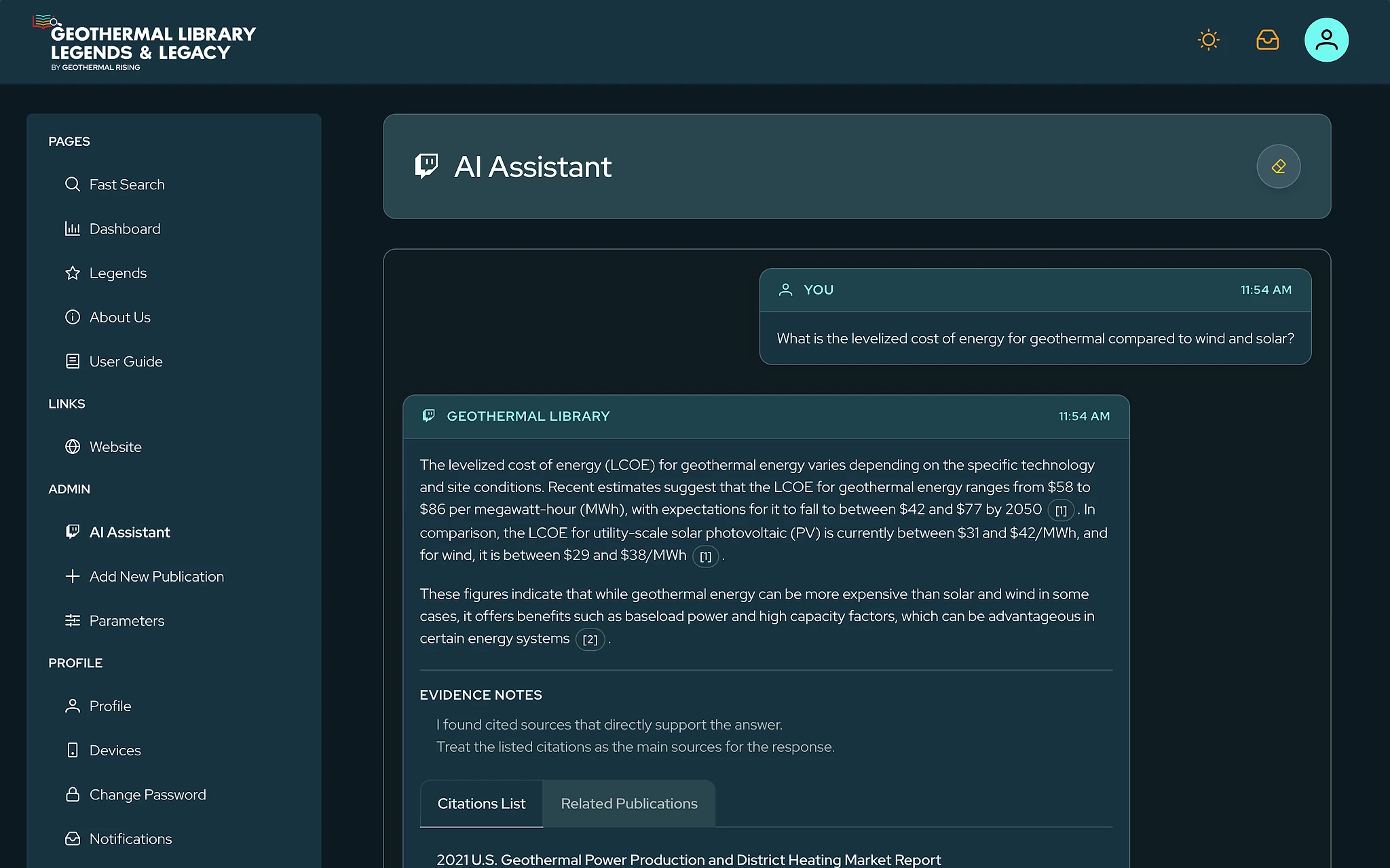Click the YOU sender label
Viewport: 1390px width, 868px height.
[x=819, y=290]
